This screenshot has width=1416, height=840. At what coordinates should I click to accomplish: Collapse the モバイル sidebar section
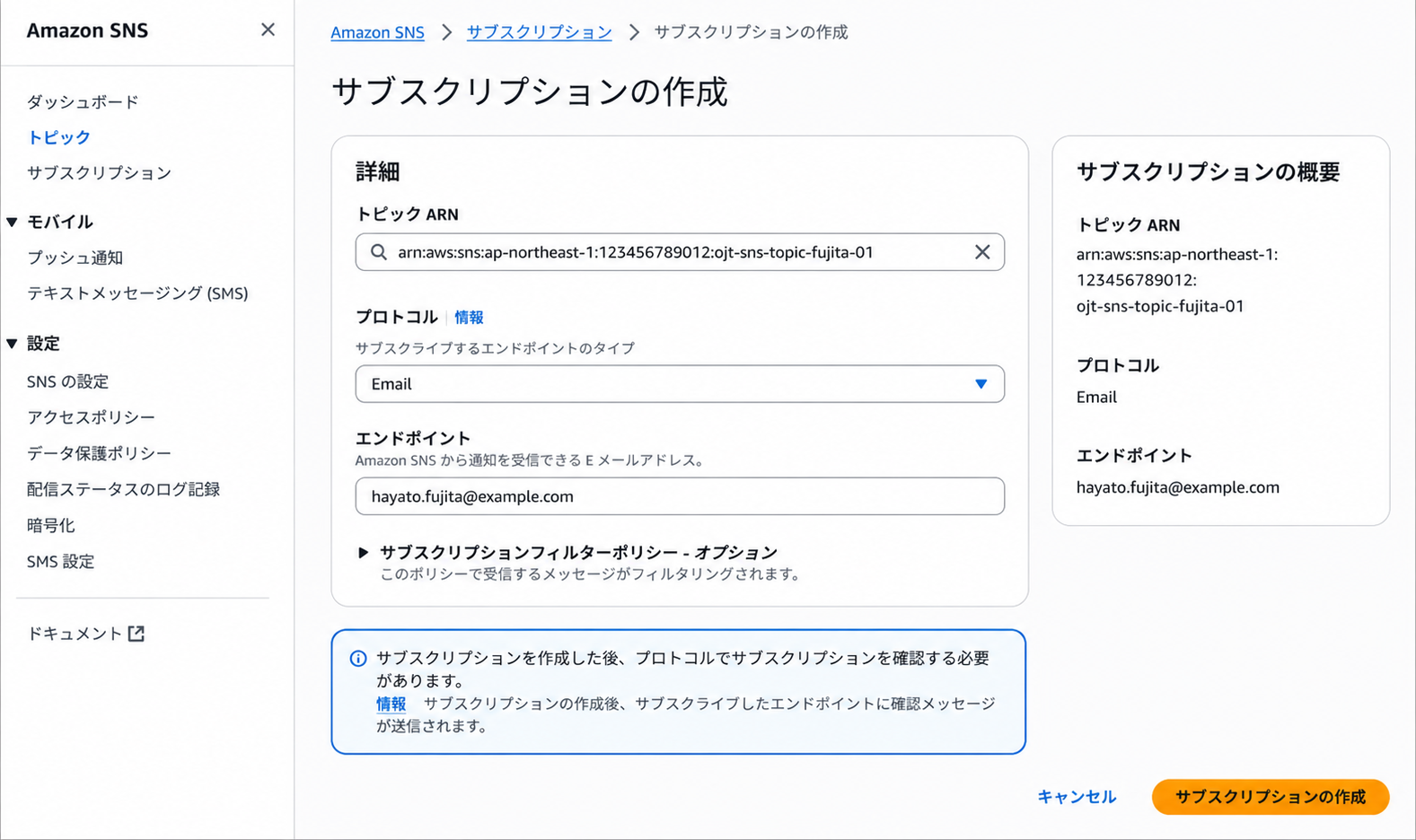pyautogui.click(x=13, y=222)
